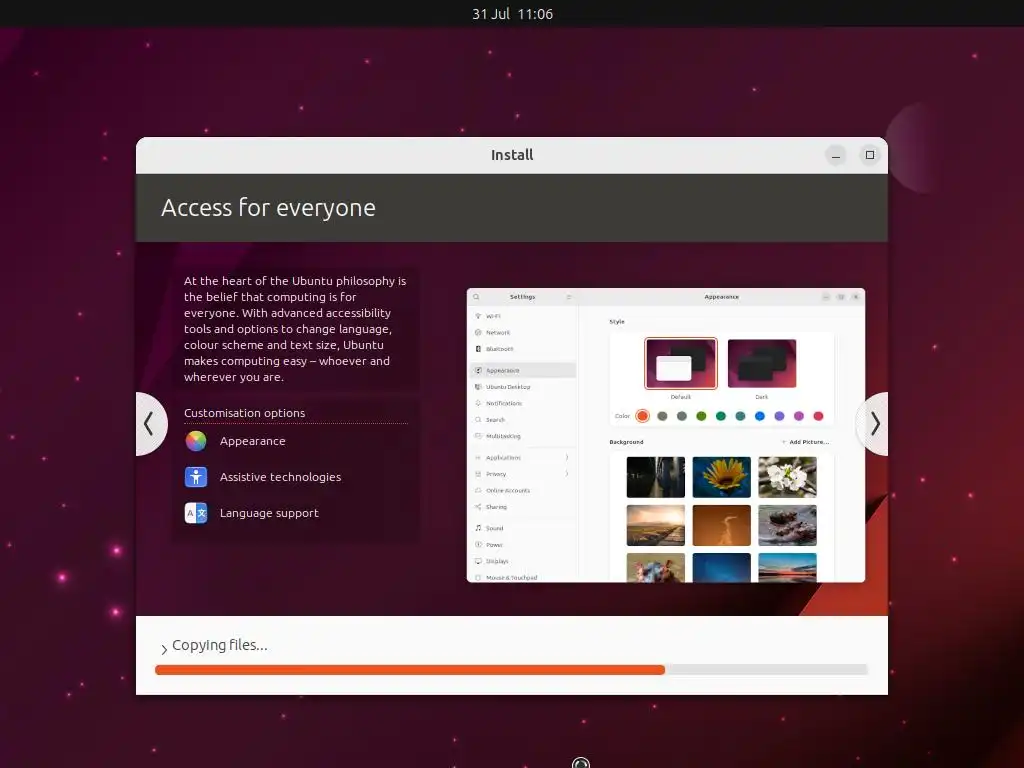Select Displays in the Settings preview sidebar
The width and height of the screenshot is (1024, 768).
pyautogui.click(x=522, y=561)
